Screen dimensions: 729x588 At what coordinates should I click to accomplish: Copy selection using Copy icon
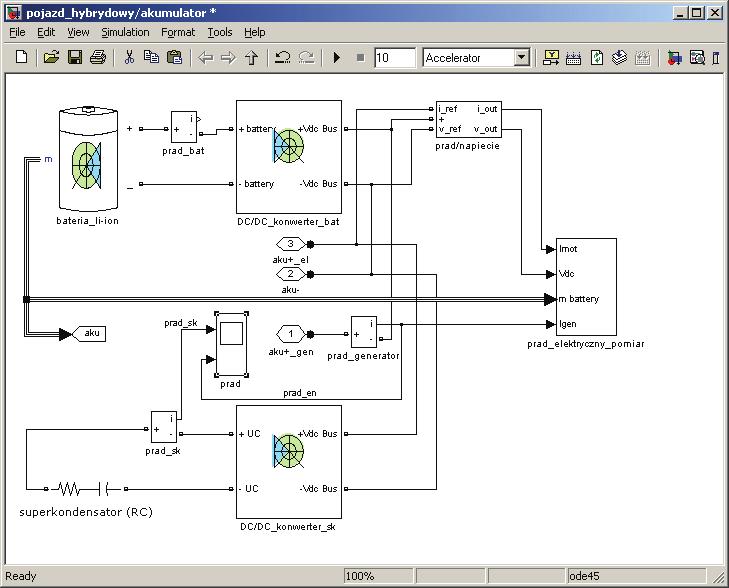tap(151, 58)
